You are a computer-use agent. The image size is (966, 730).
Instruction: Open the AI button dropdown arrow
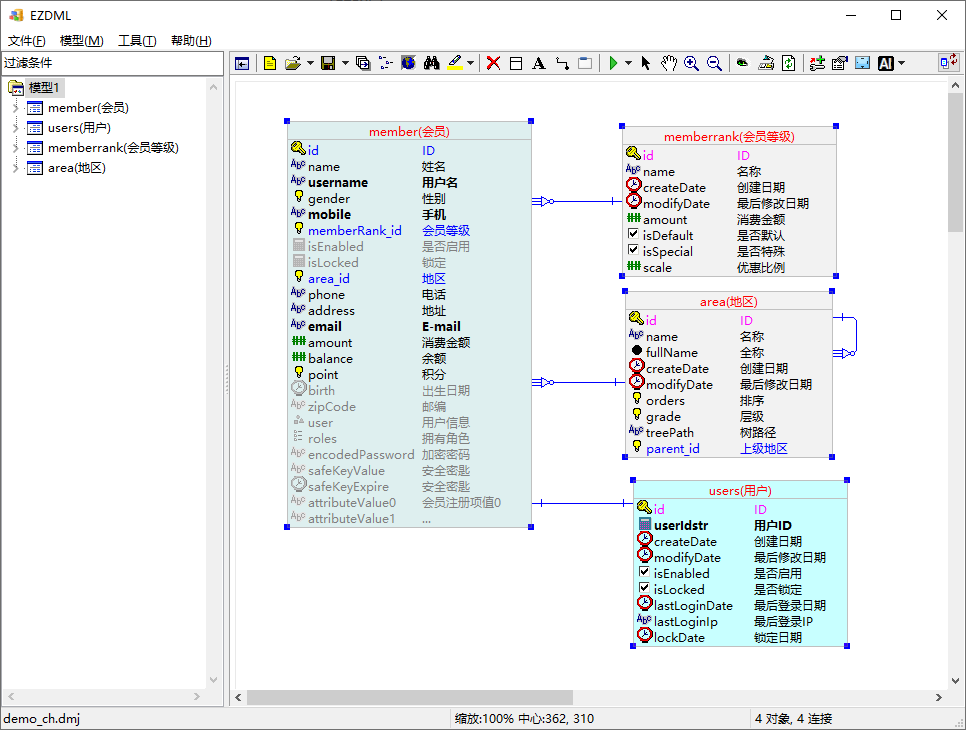coord(902,63)
